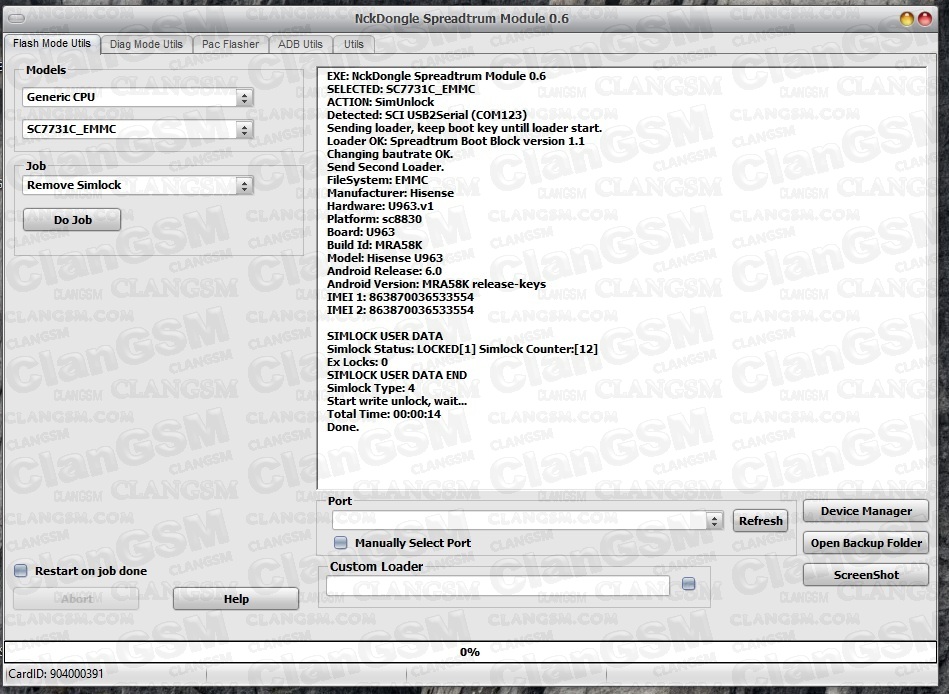Click the IMEI 2: 863870036533554 log line

click(400, 310)
